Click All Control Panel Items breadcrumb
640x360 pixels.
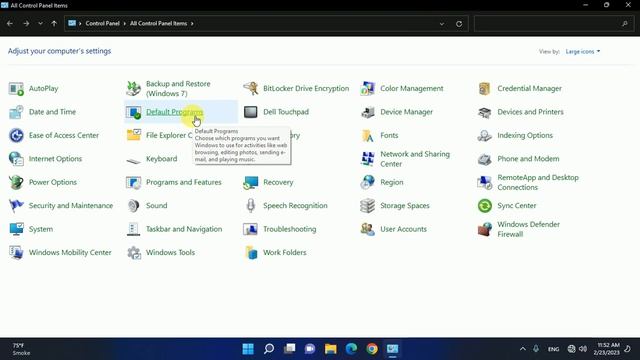(x=158, y=24)
